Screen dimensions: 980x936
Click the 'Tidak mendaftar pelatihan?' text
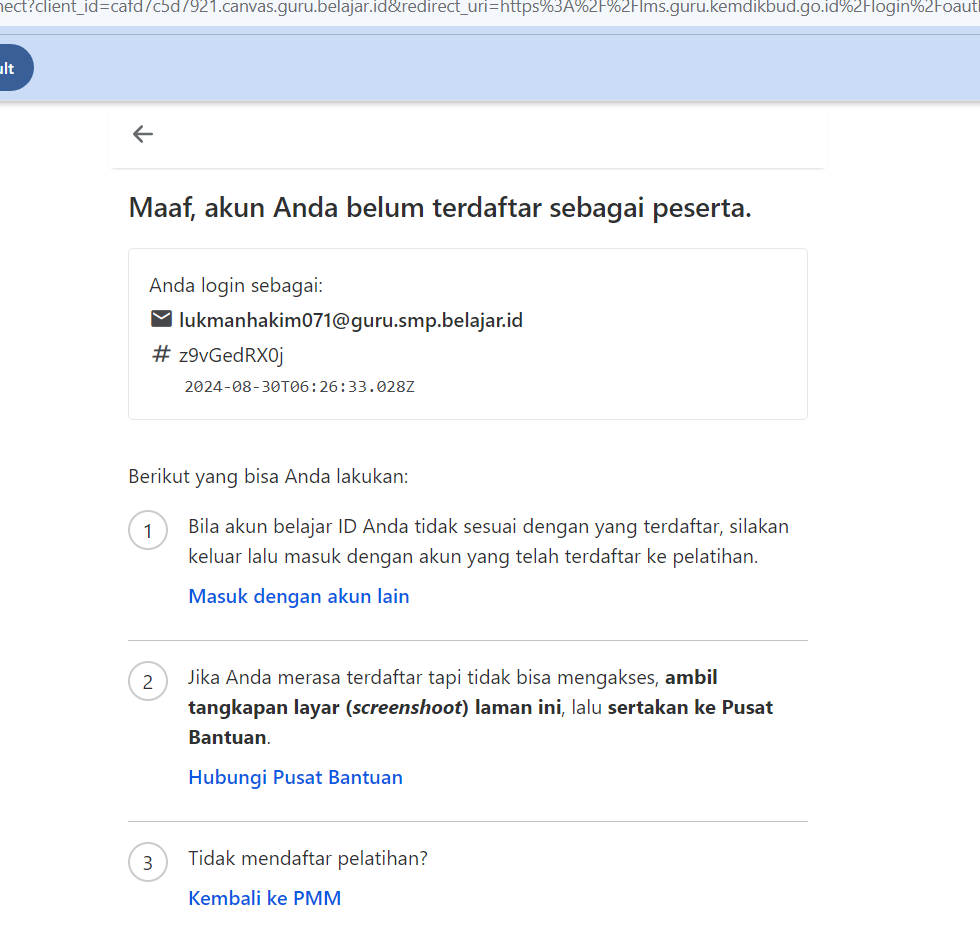point(308,858)
